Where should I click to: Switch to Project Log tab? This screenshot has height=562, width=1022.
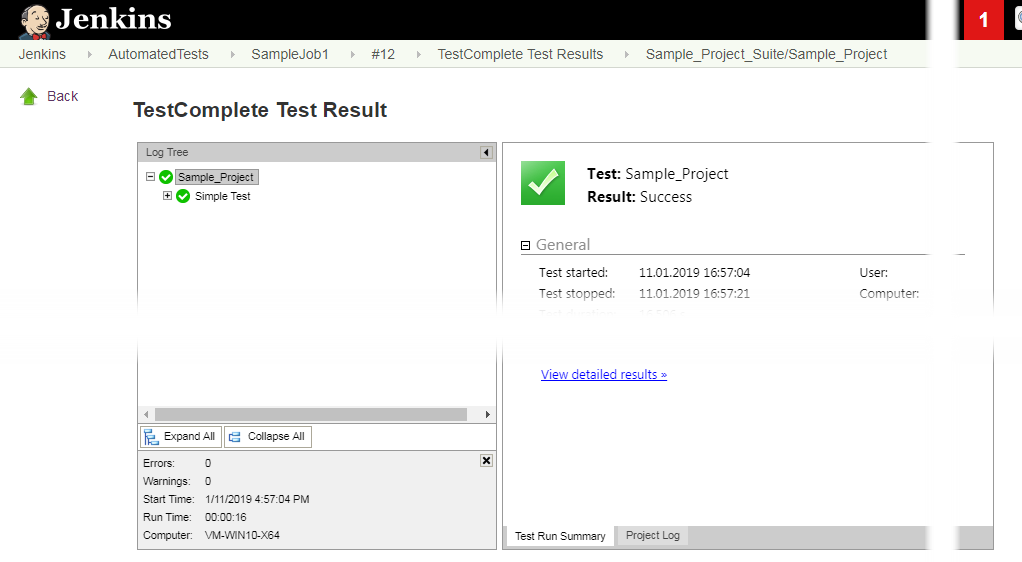[x=652, y=535]
